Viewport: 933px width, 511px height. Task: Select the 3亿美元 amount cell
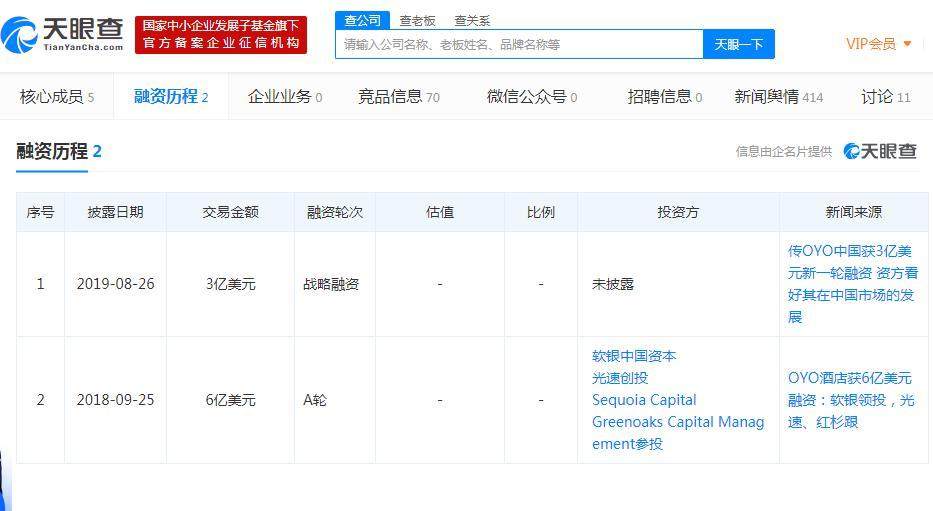click(x=230, y=284)
